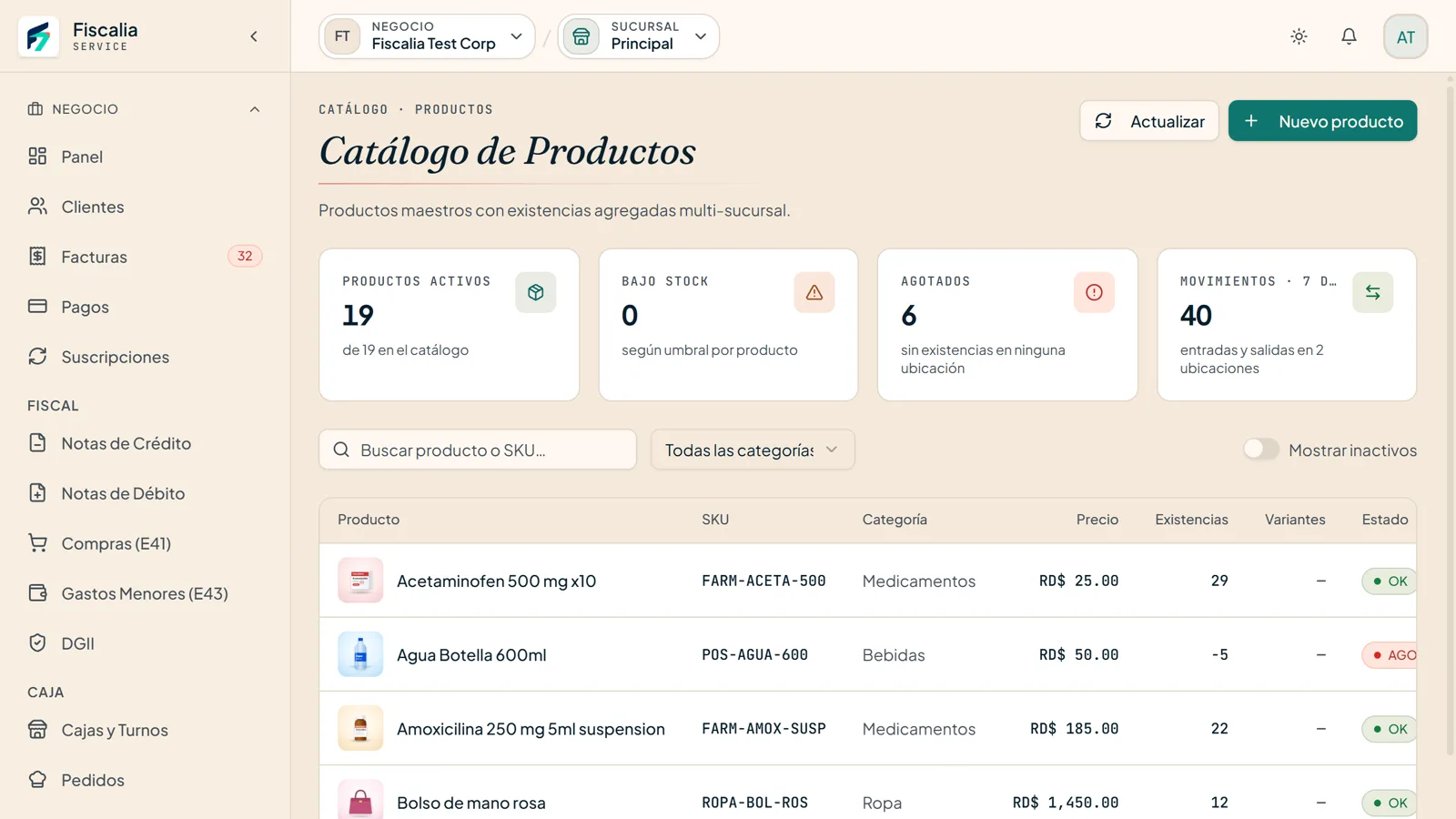Create a Nuevo producto
Image resolution: width=1456 pixels, height=819 pixels.
coord(1322,121)
